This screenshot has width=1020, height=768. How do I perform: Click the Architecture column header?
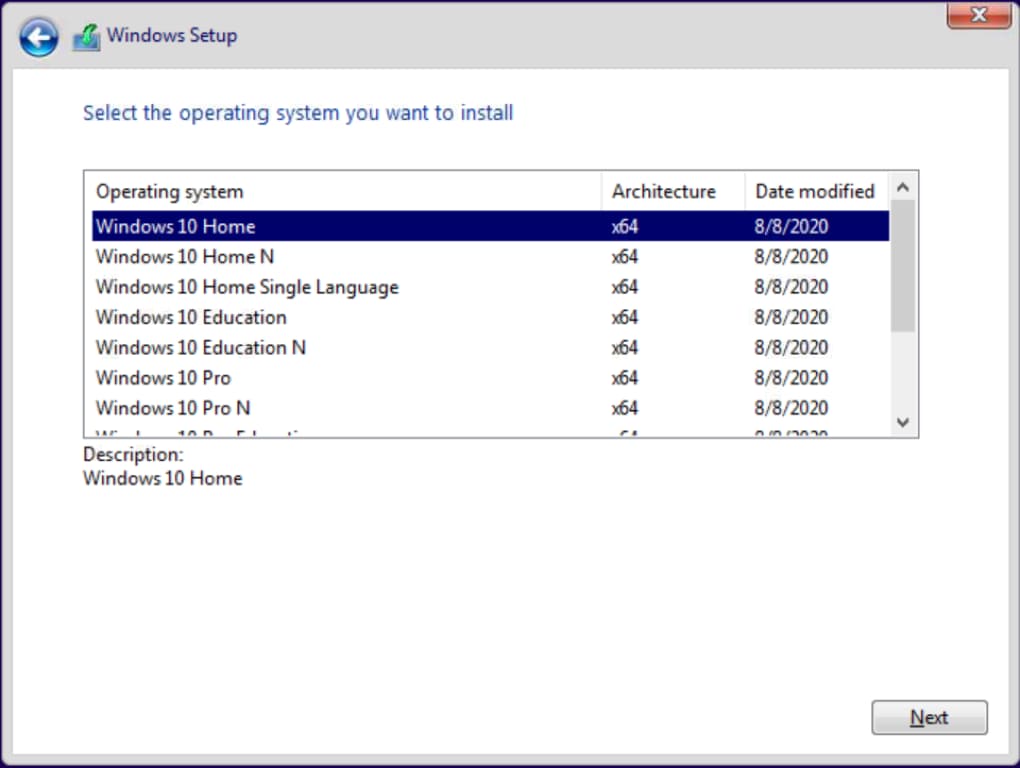click(x=664, y=191)
